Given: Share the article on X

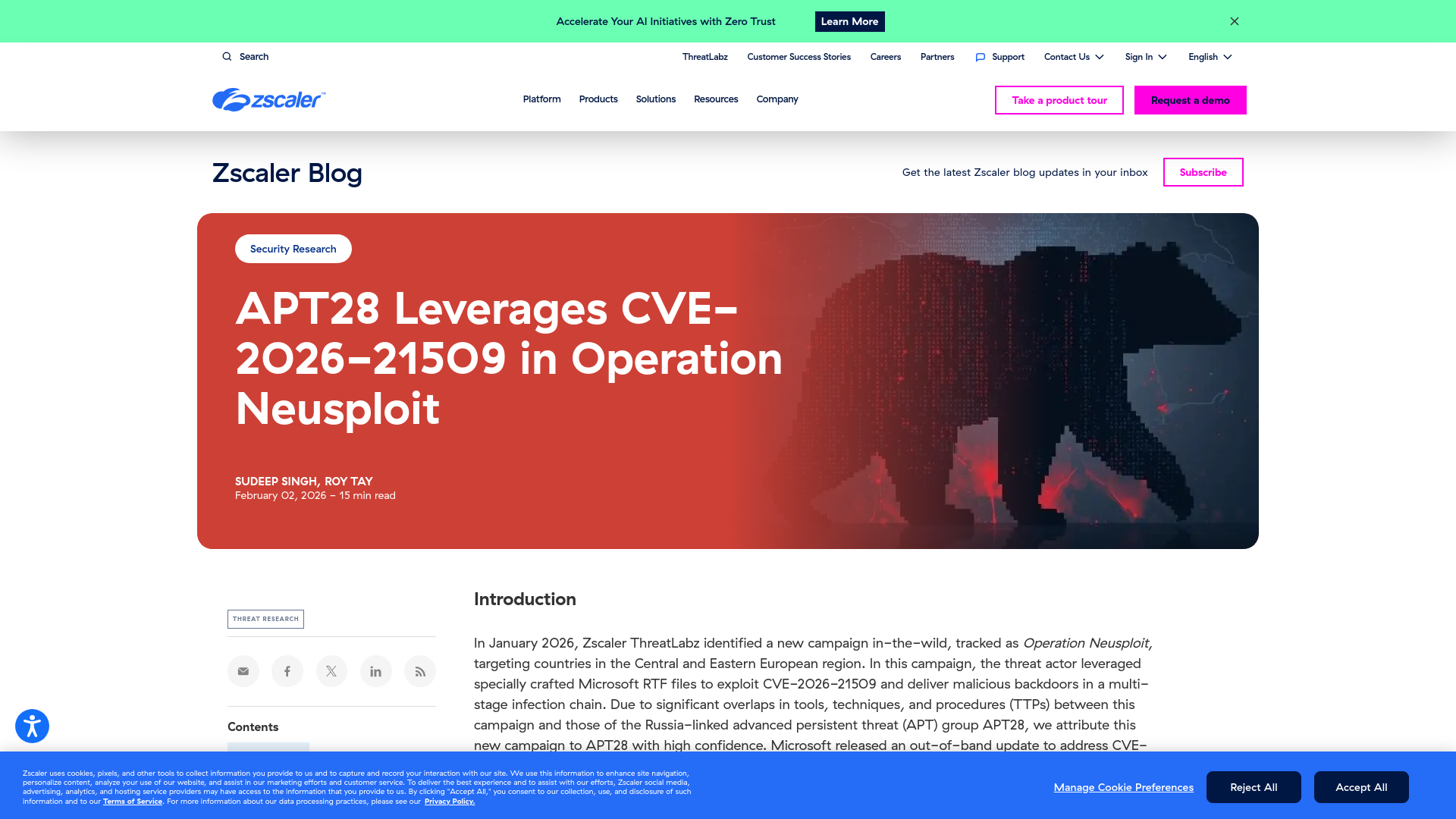Looking at the screenshot, I should pos(331,671).
